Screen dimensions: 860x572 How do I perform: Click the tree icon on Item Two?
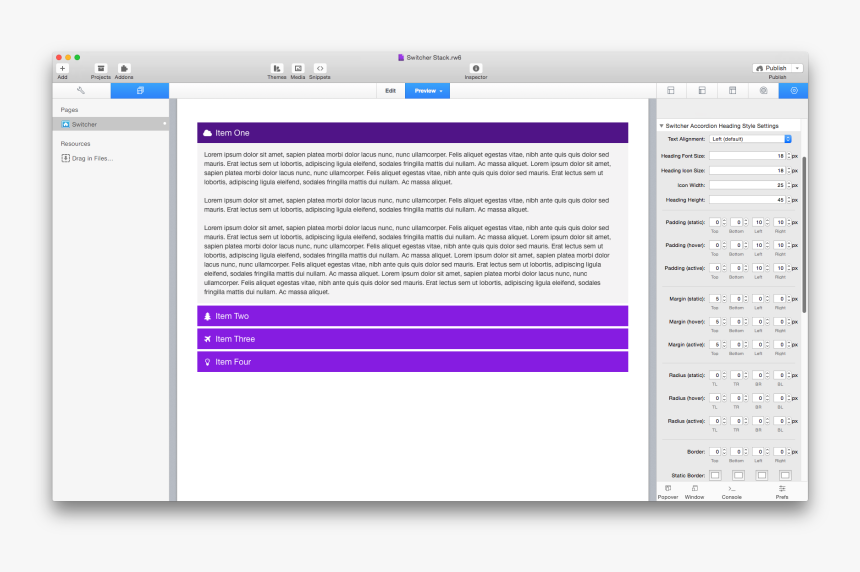point(207,316)
